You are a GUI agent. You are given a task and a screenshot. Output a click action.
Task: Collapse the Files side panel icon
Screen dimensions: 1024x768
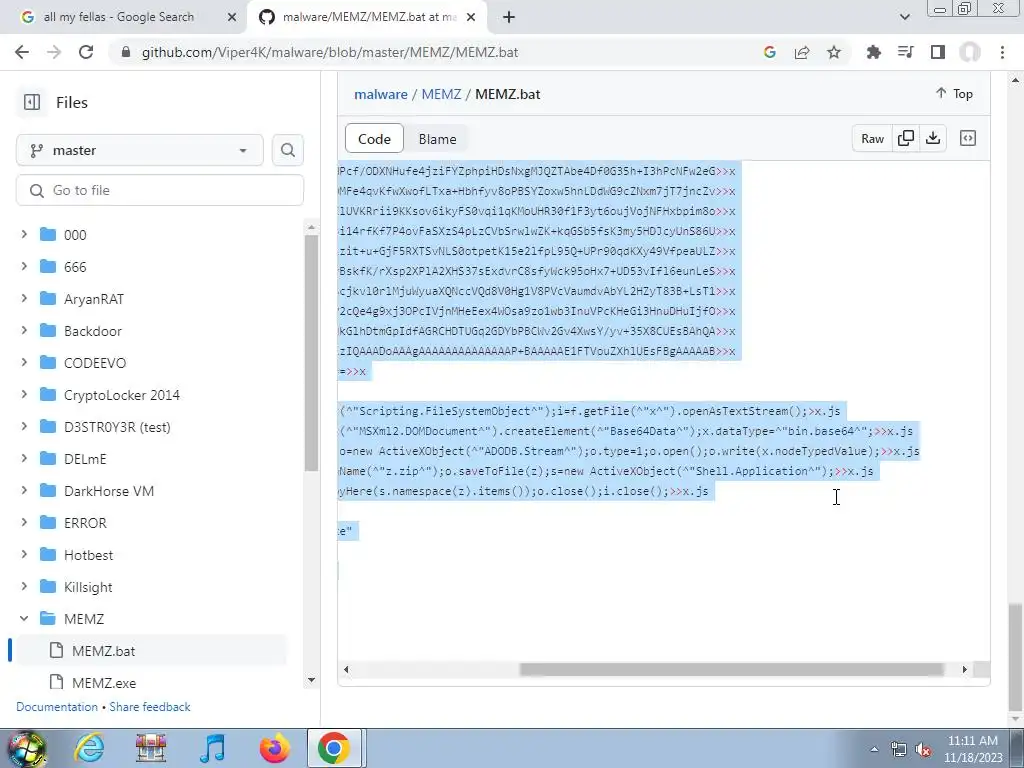tap(31, 103)
